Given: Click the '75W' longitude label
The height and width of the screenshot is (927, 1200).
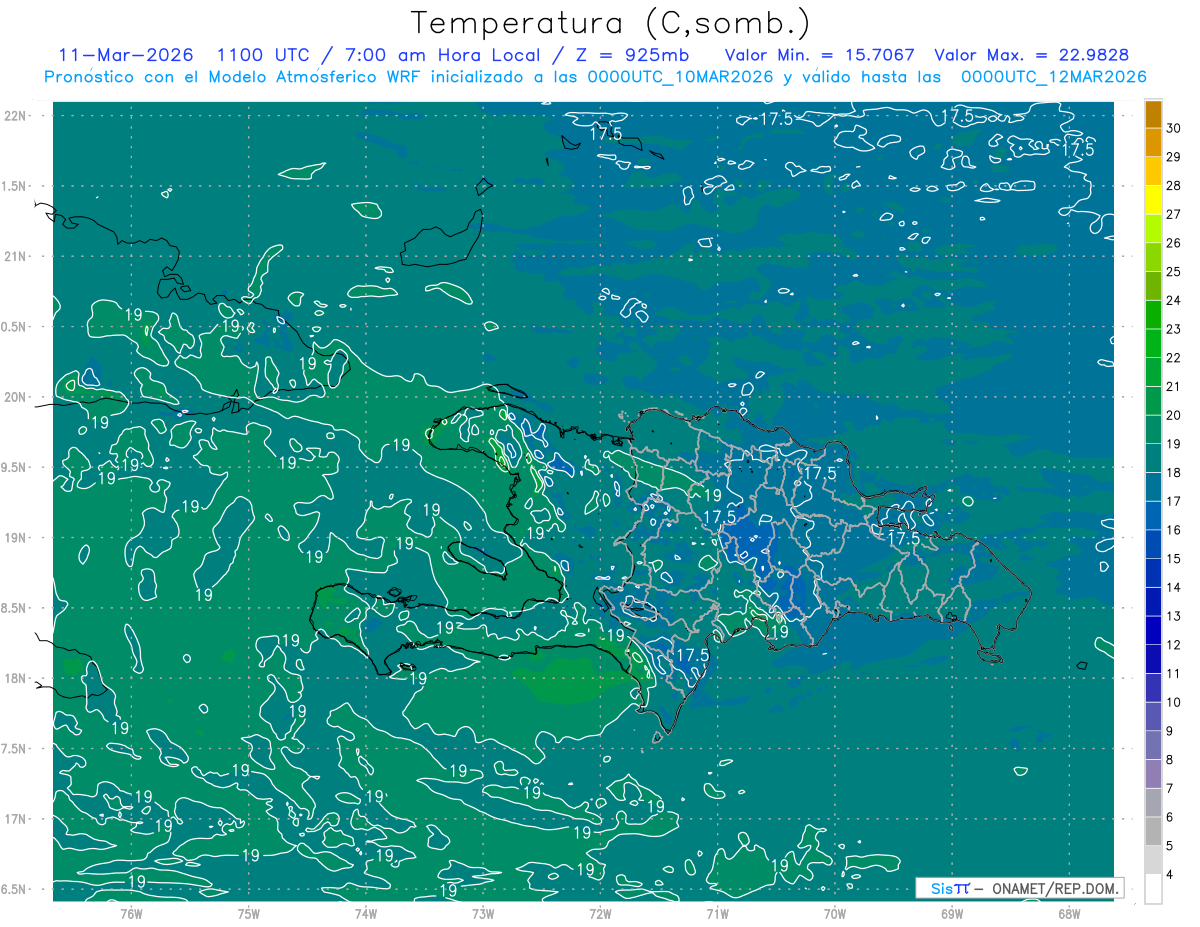Looking at the screenshot, I should point(248,913).
